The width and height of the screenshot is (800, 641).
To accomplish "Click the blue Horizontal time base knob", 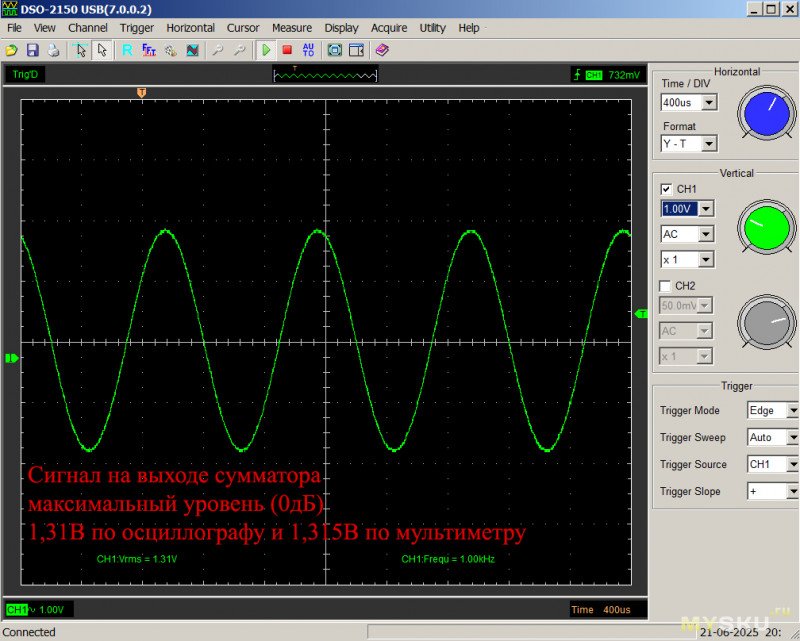I will point(768,113).
